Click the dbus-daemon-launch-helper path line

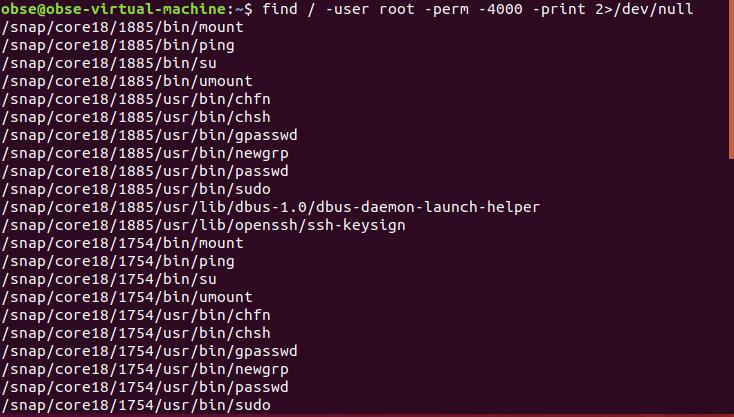tap(270, 207)
